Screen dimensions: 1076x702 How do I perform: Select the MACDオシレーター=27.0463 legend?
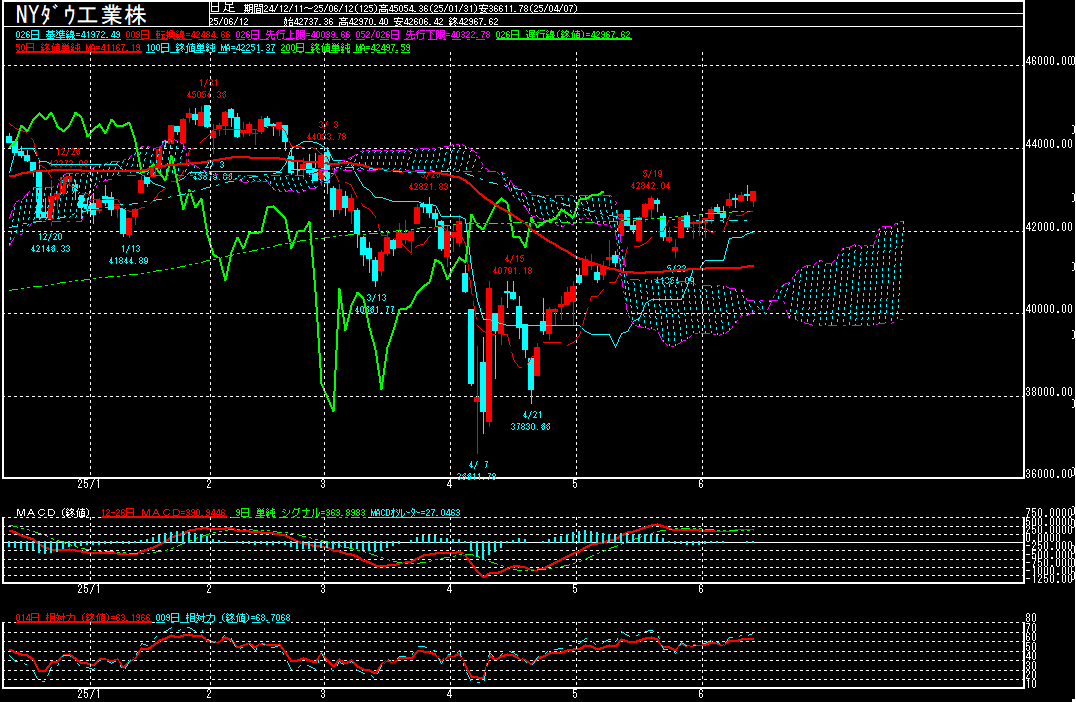coord(415,513)
